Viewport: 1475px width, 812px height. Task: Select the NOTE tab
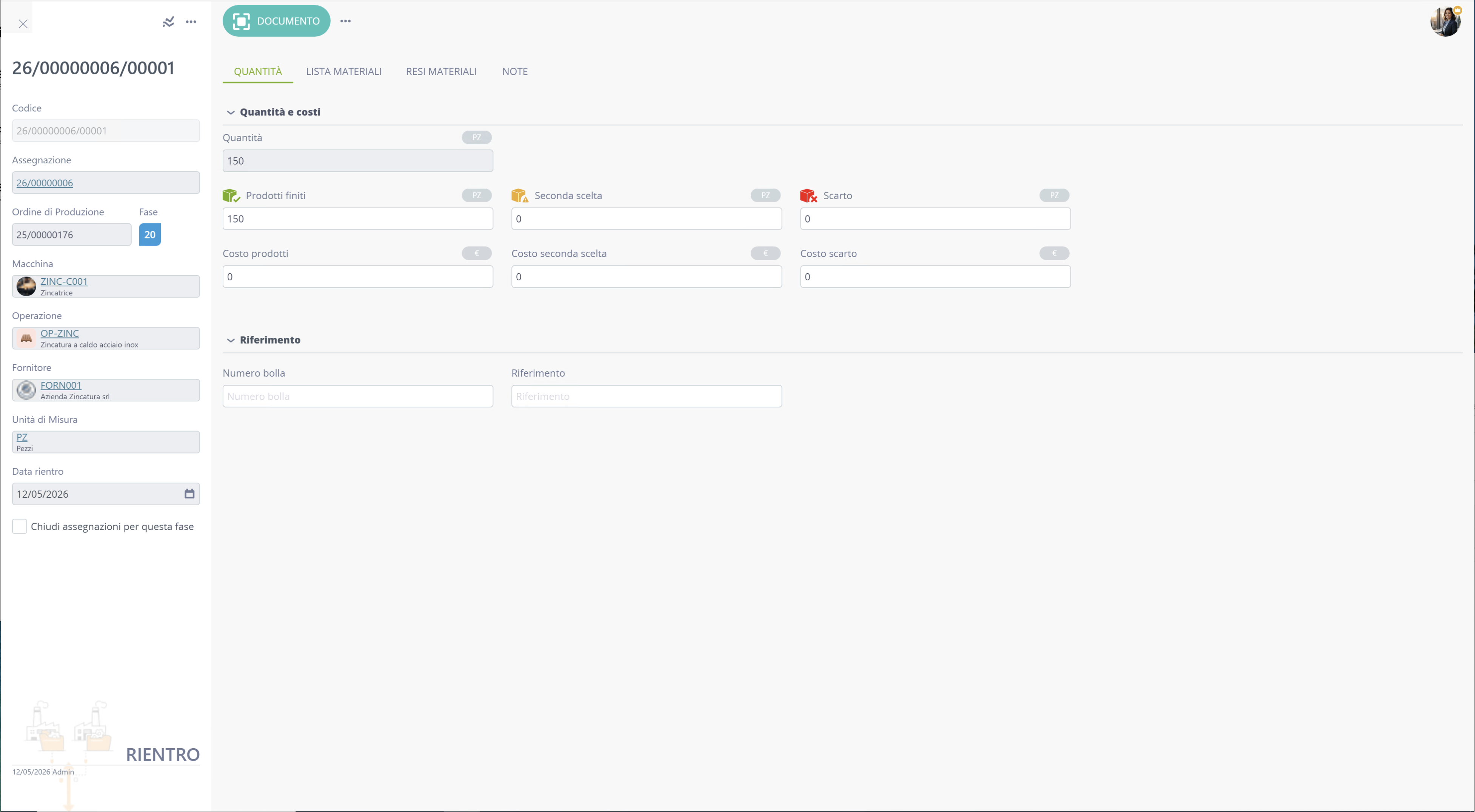[515, 72]
